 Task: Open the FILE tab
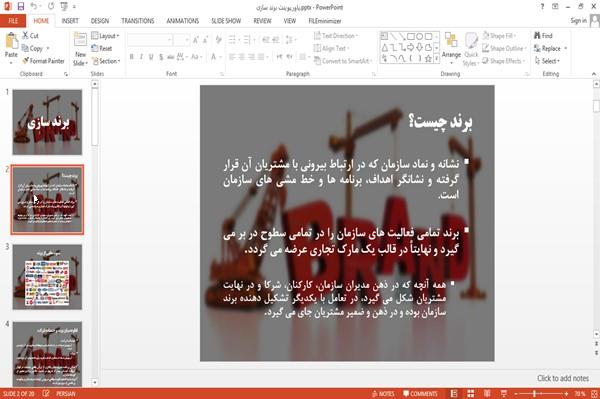[13, 21]
